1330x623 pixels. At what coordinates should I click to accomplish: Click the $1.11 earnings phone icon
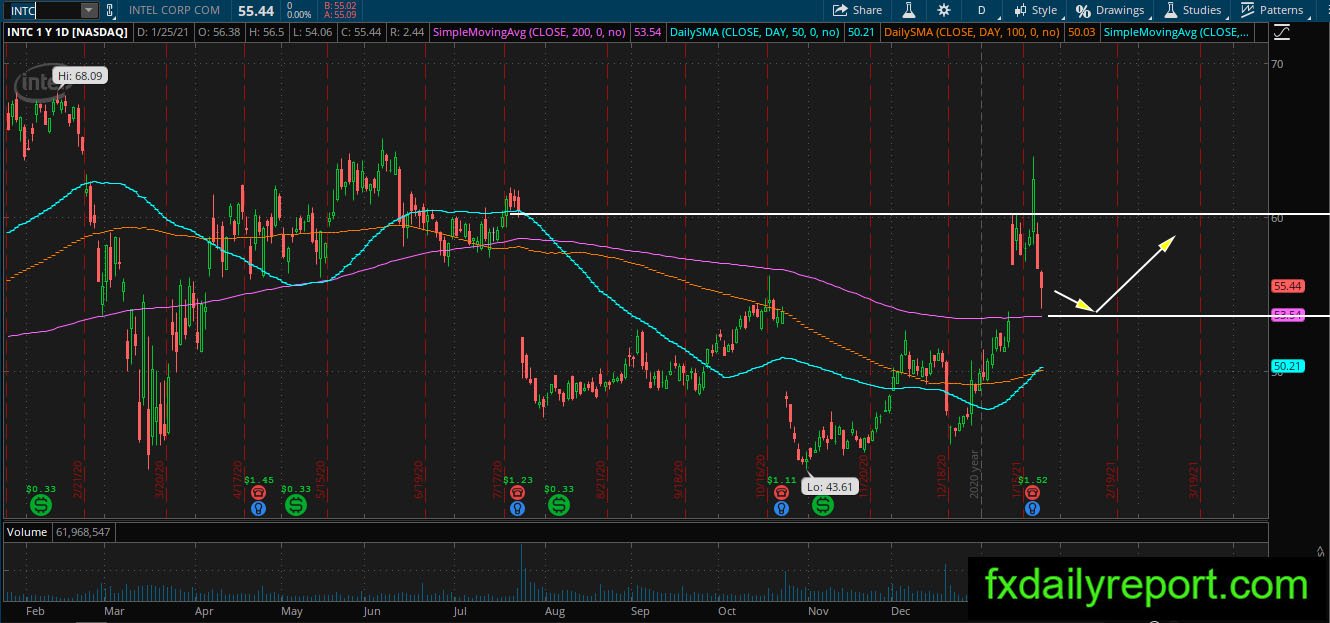[x=781, y=492]
